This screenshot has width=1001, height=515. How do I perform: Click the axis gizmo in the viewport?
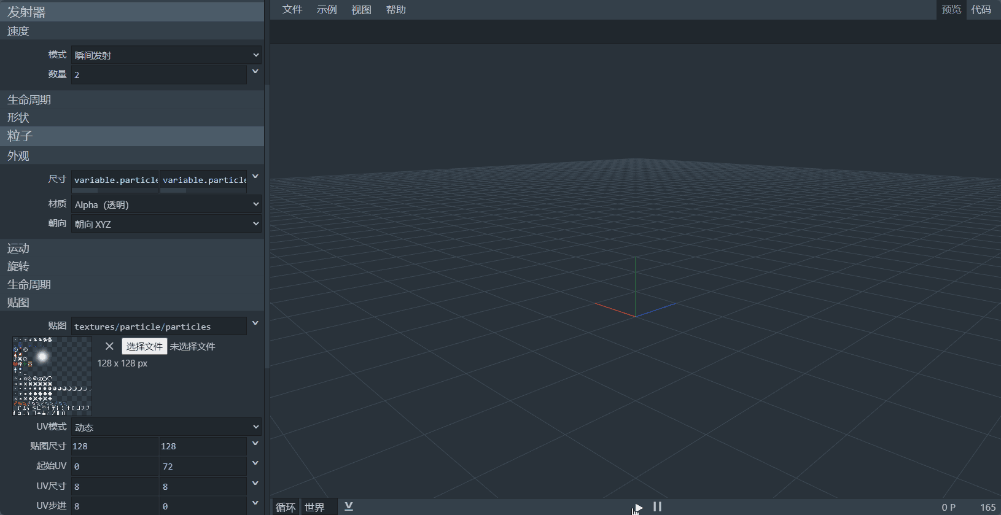pos(635,288)
